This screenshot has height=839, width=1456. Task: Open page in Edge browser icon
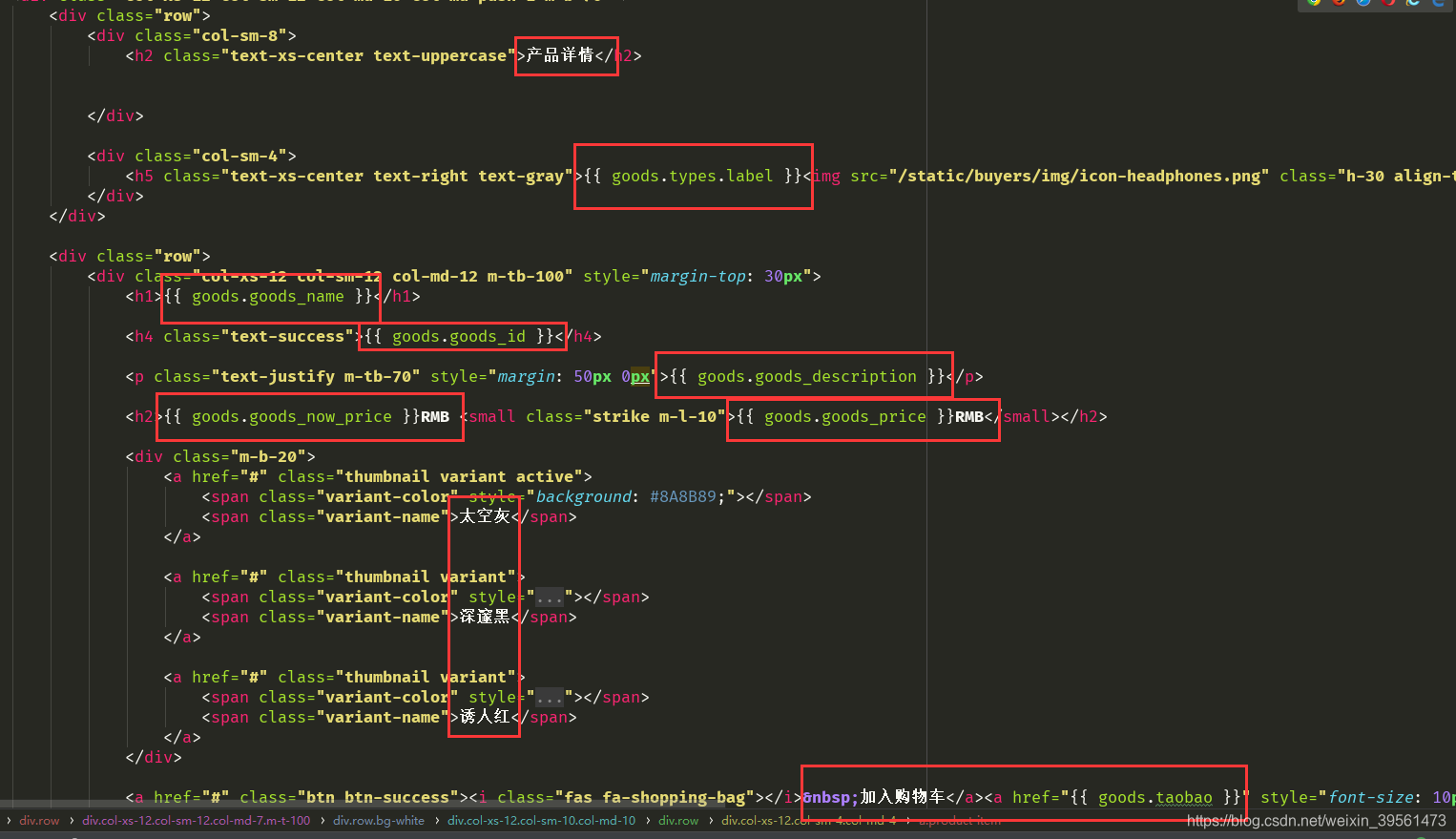pyautogui.click(x=1438, y=2)
